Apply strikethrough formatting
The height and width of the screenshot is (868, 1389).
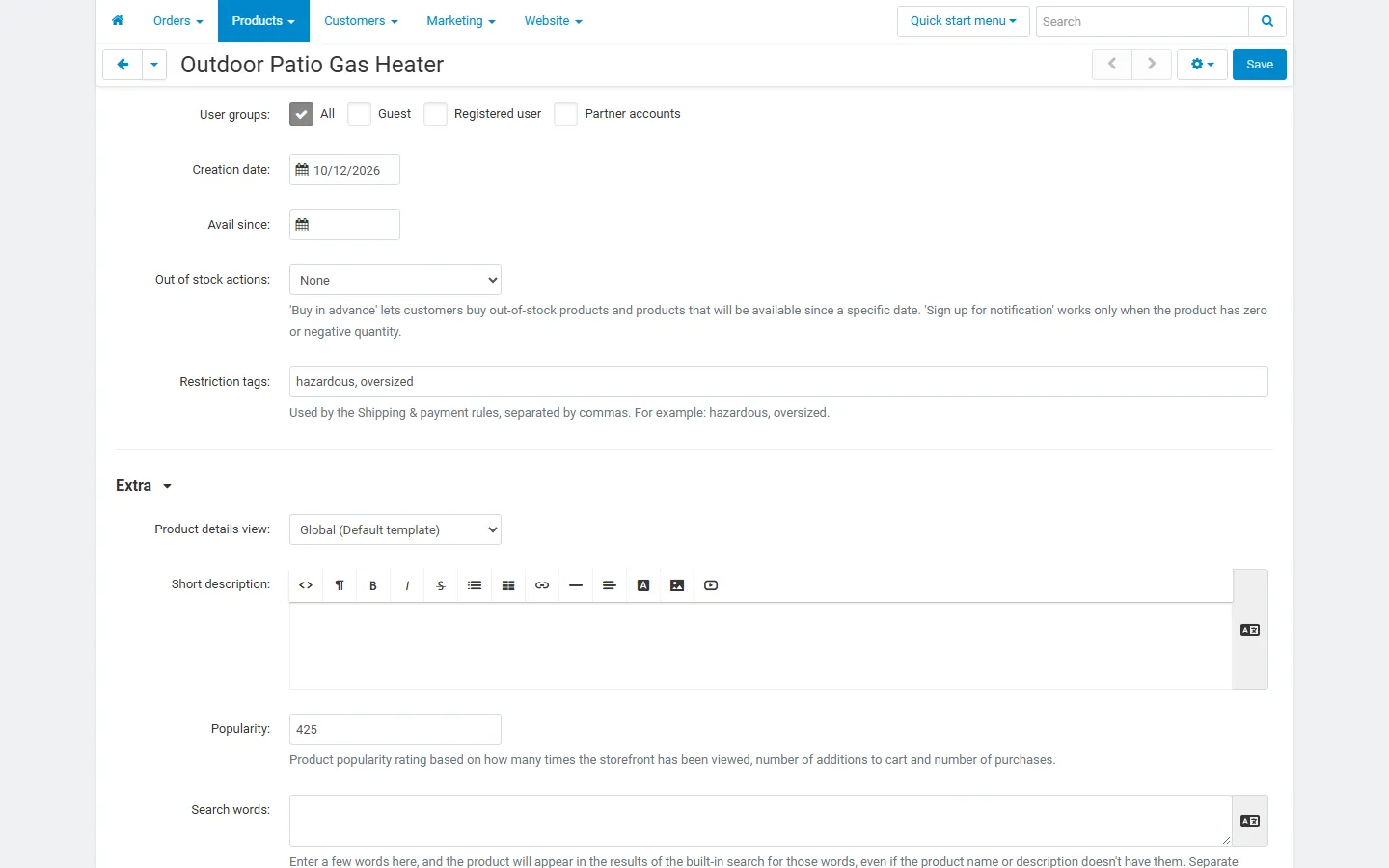click(x=441, y=585)
